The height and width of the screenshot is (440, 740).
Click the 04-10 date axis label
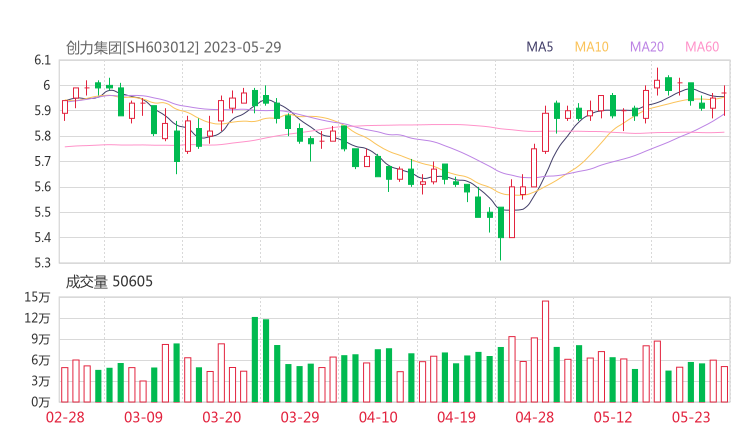click(378, 417)
